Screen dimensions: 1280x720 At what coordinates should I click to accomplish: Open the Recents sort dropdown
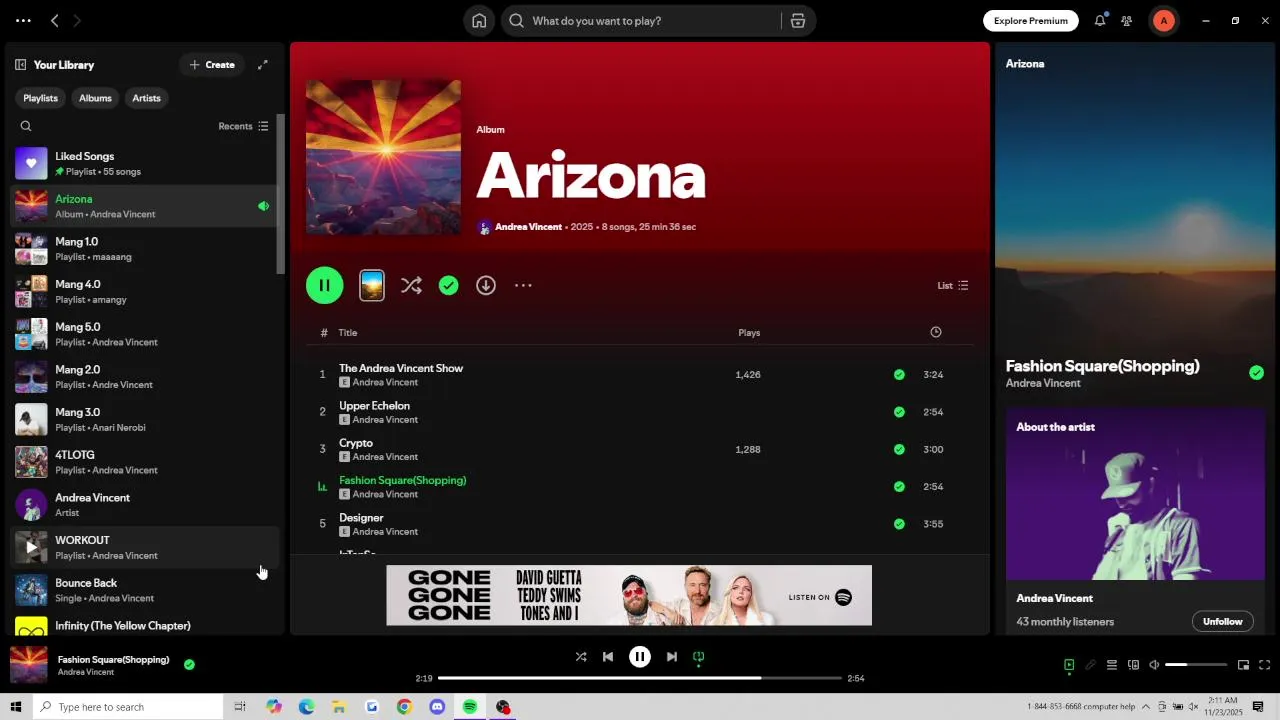[x=243, y=126]
